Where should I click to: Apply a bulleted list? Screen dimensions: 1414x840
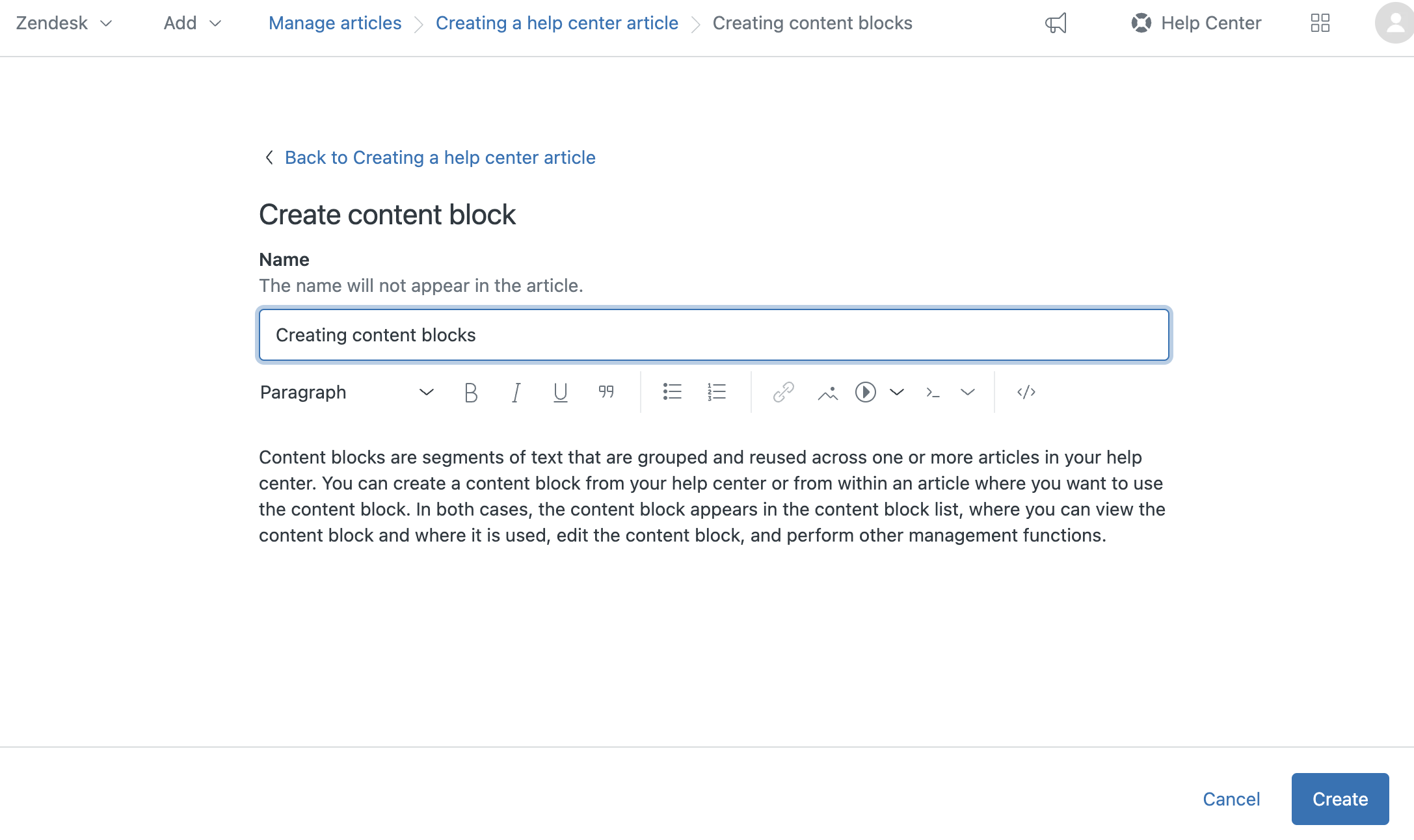(672, 392)
